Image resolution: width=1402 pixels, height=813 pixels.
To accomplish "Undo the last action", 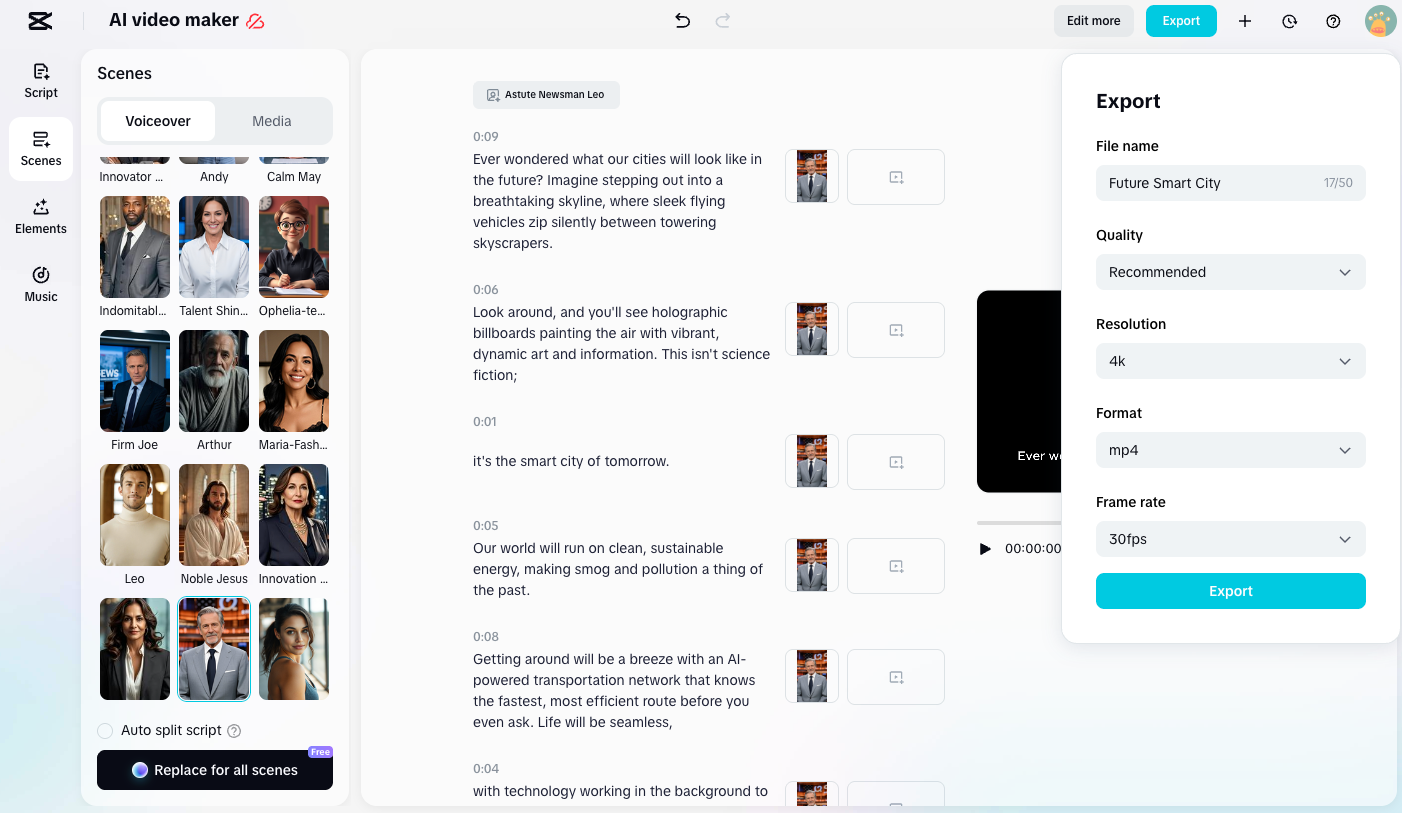I will tap(683, 20).
